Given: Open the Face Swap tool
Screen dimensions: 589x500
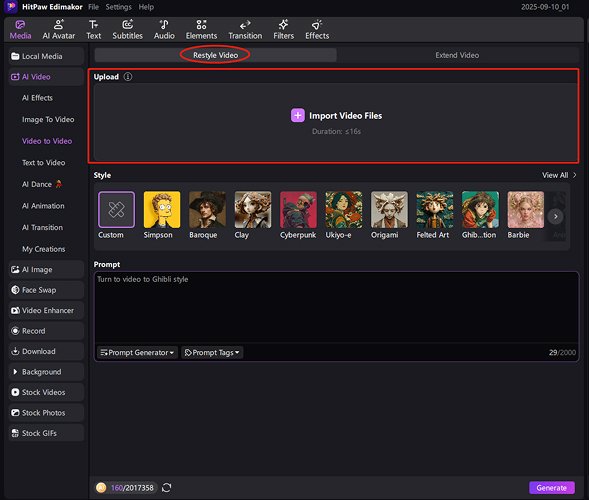Looking at the screenshot, I should click(46, 290).
